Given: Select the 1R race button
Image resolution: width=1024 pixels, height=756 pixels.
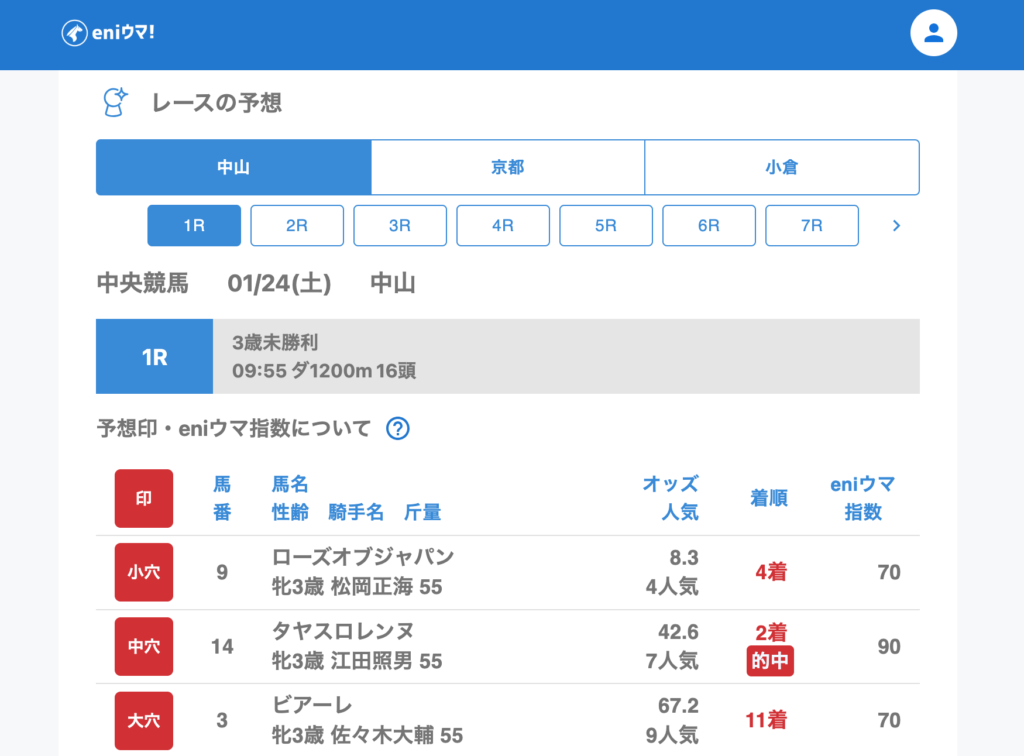Looking at the screenshot, I should (x=194, y=226).
